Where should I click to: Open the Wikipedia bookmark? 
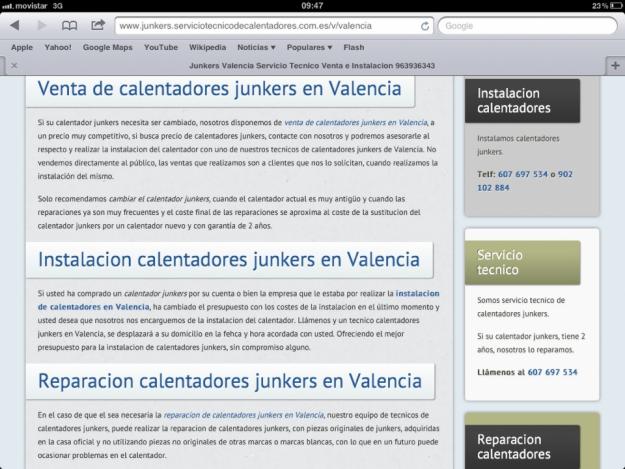pos(207,47)
